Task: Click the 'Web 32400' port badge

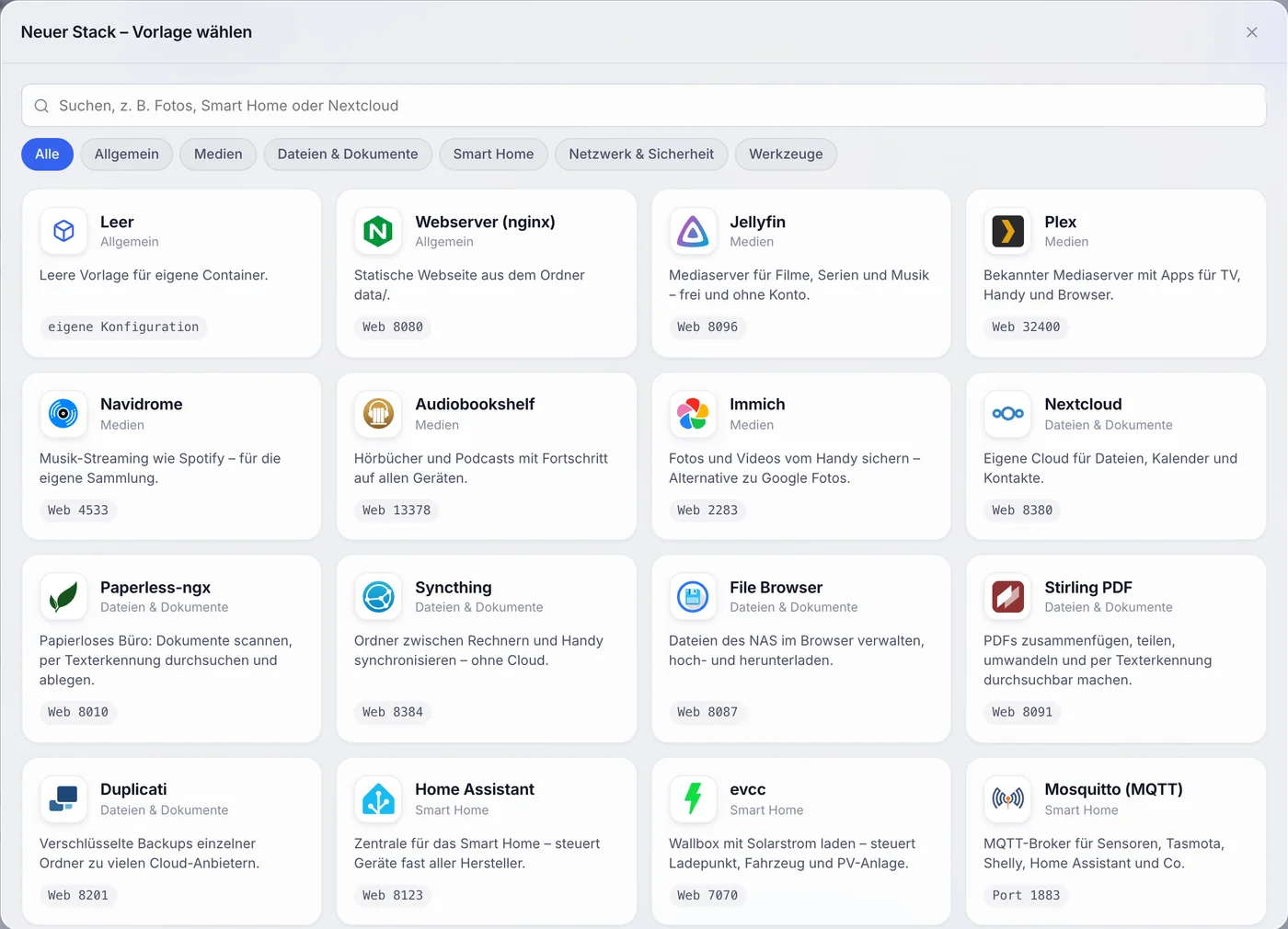Action: coord(1026,327)
